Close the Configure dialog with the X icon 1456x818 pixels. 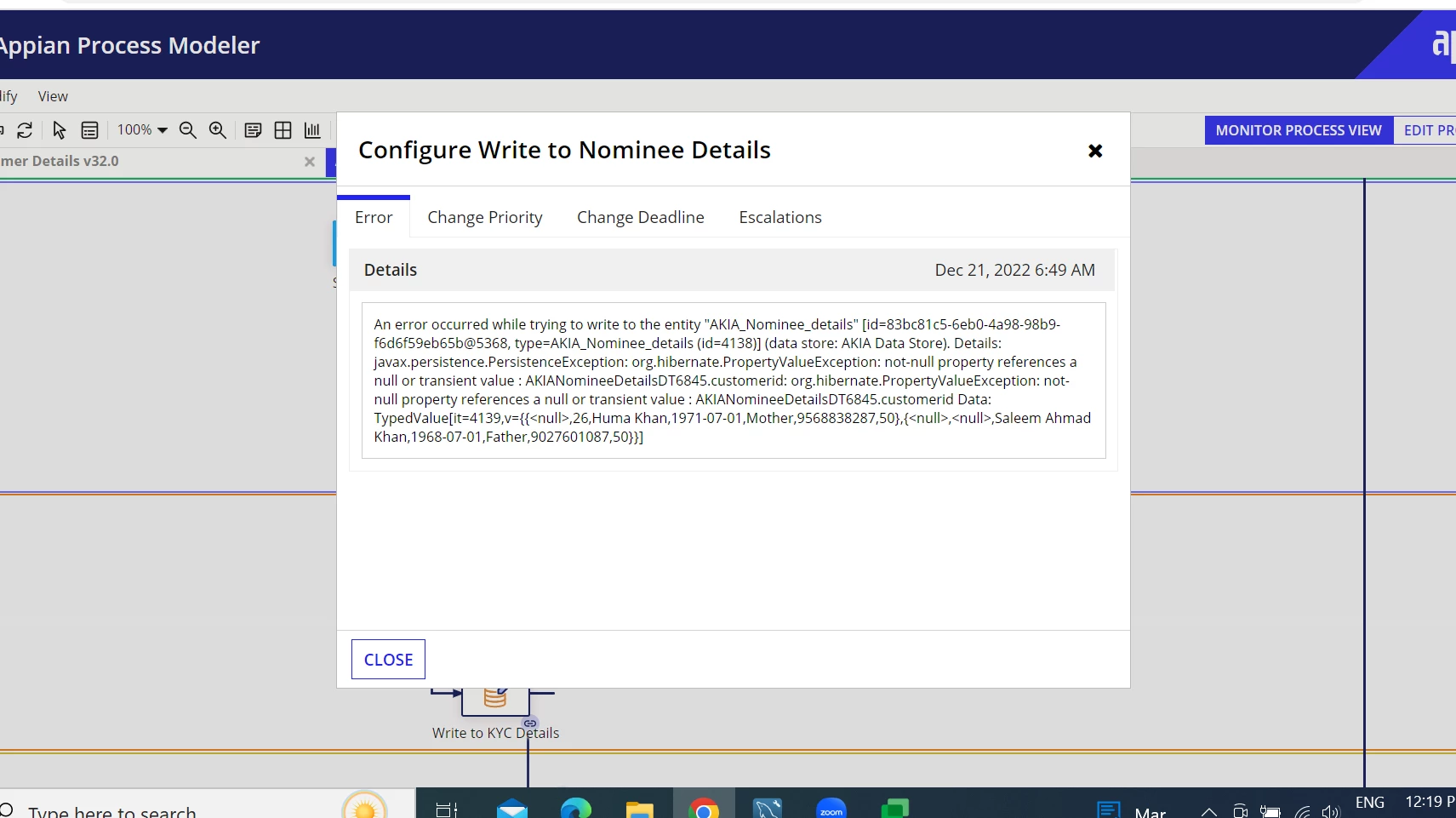[1095, 151]
